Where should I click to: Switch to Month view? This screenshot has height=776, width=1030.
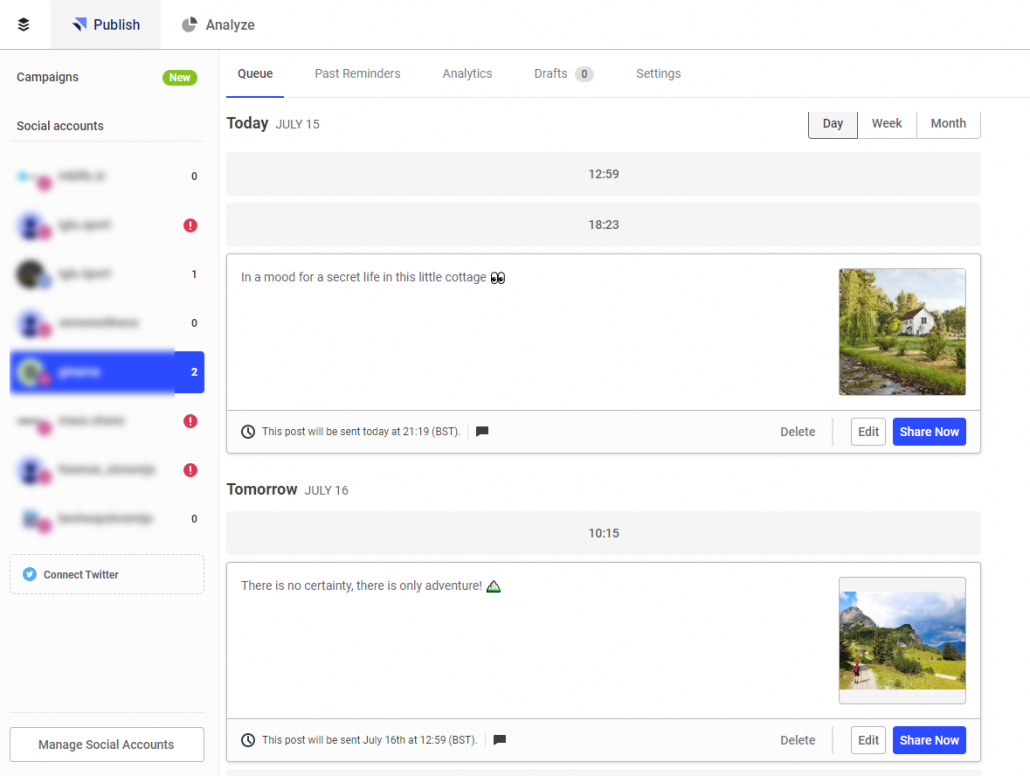pos(948,124)
